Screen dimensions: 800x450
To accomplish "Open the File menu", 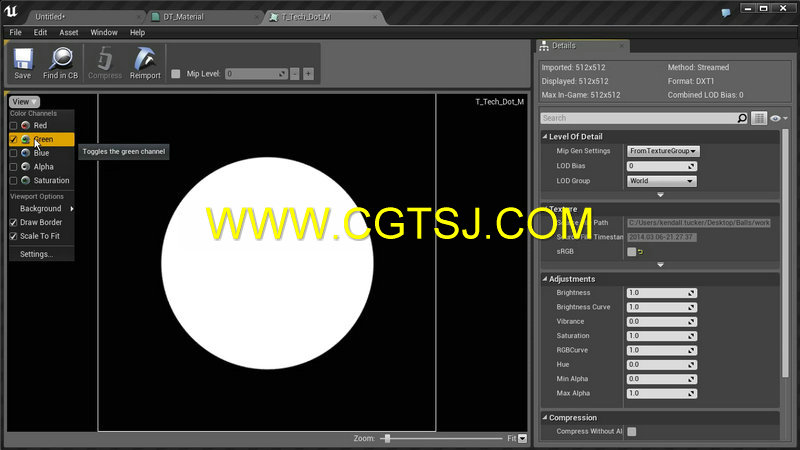I will pyautogui.click(x=15, y=32).
